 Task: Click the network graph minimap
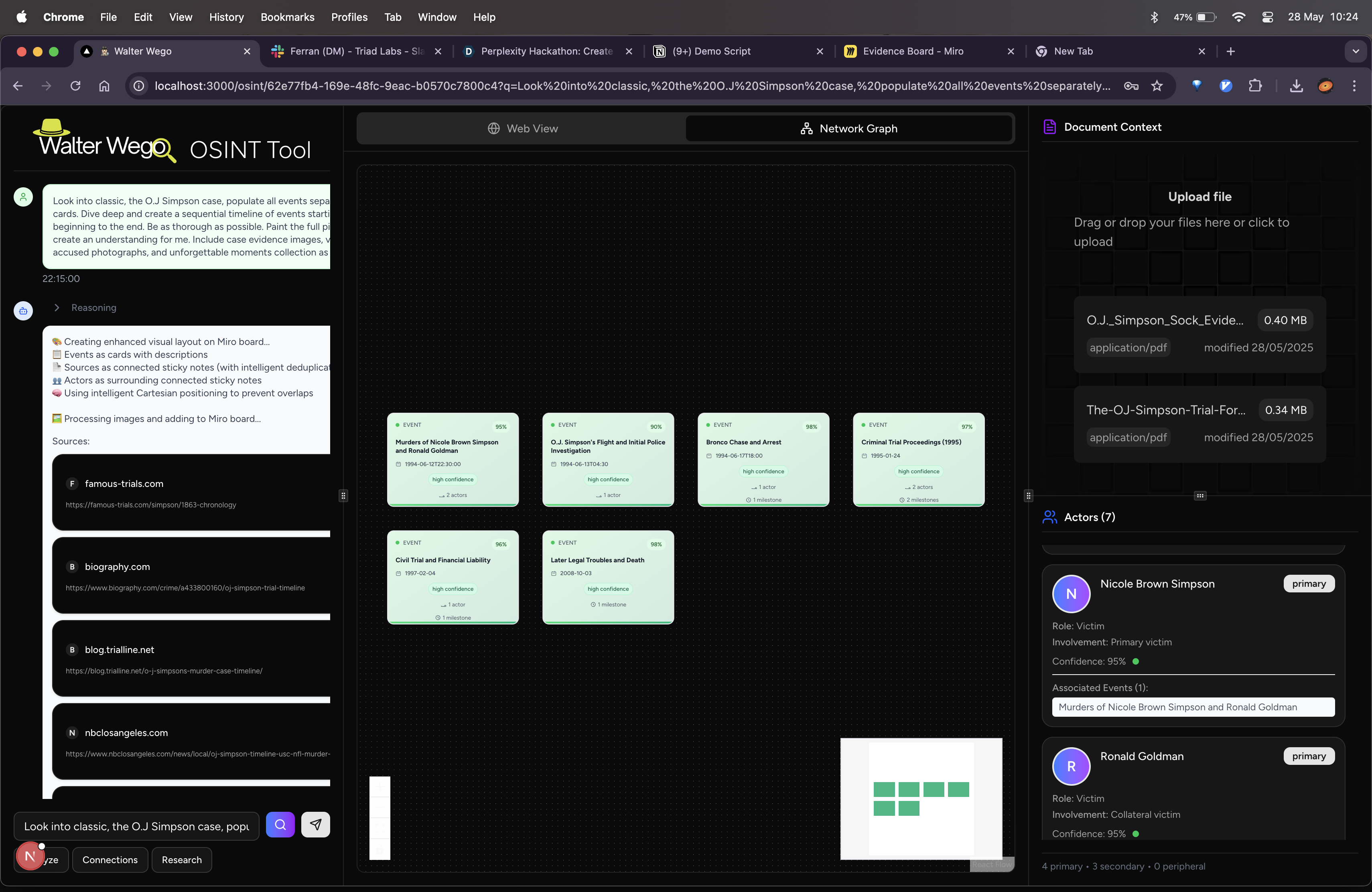click(x=921, y=799)
